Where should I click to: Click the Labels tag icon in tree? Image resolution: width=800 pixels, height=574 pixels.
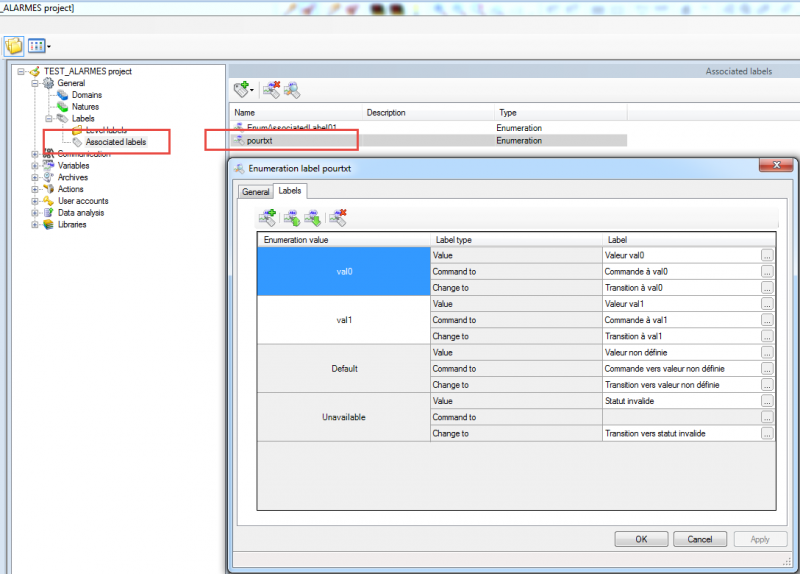[x=62, y=118]
